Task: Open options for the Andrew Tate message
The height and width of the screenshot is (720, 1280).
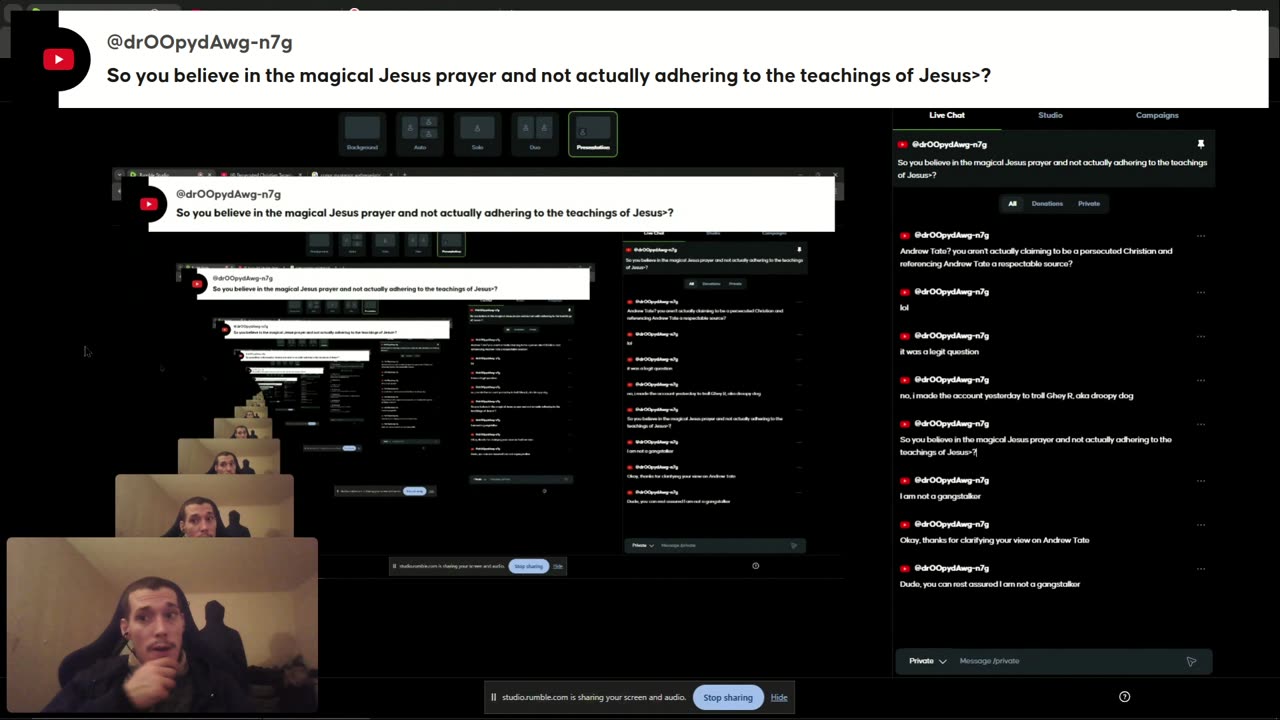Action: (x=1201, y=236)
